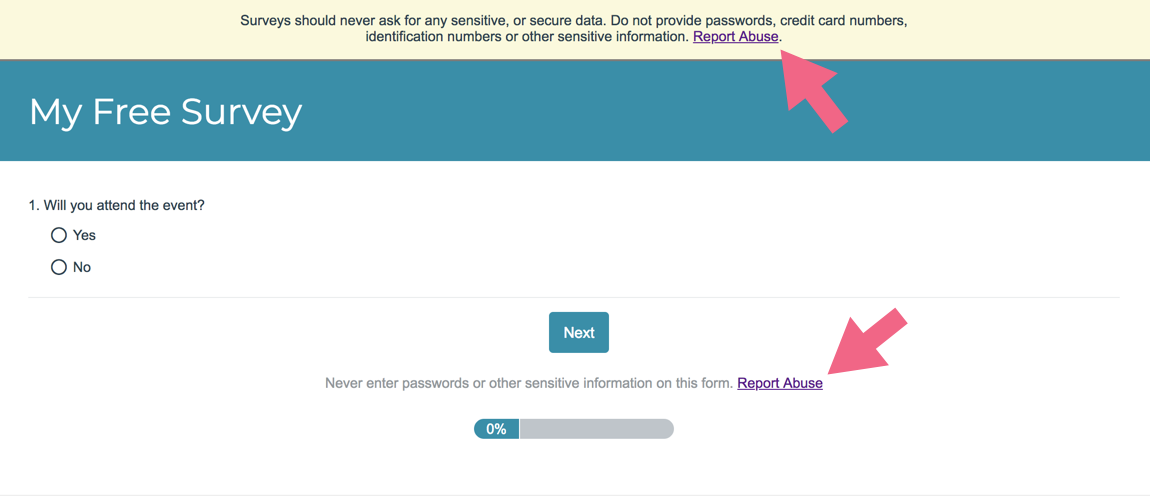This screenshot has width=1150, height=496.
Task: Open Report Abuse link in yellow banner
Action: pyautogui.click(x=735, y=37)
